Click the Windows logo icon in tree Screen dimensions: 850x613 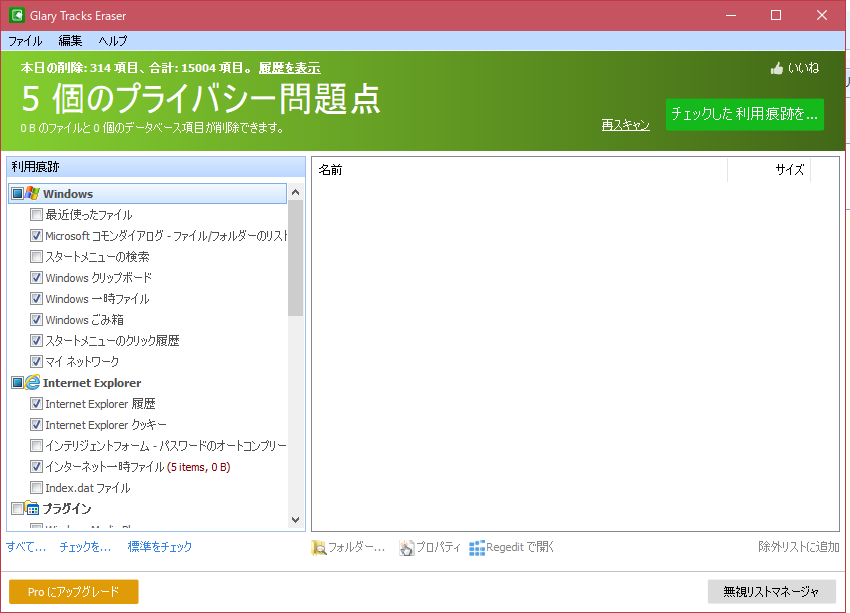point(32,193)
